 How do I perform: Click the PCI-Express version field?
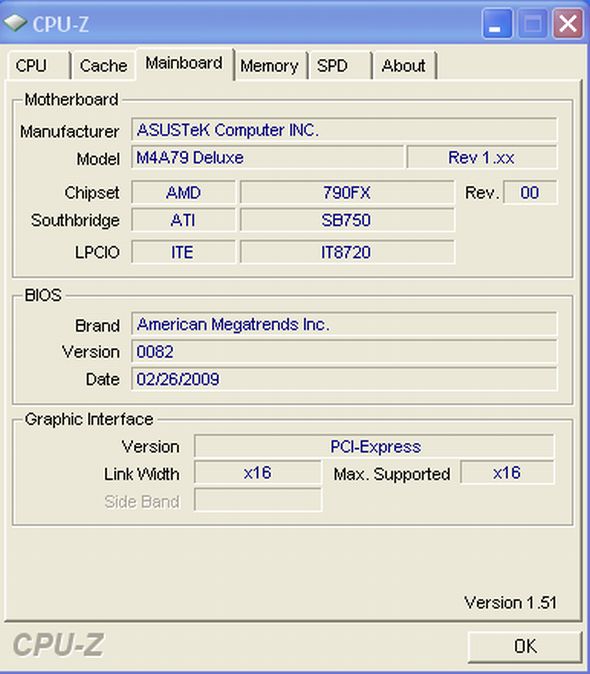[374, 447]
